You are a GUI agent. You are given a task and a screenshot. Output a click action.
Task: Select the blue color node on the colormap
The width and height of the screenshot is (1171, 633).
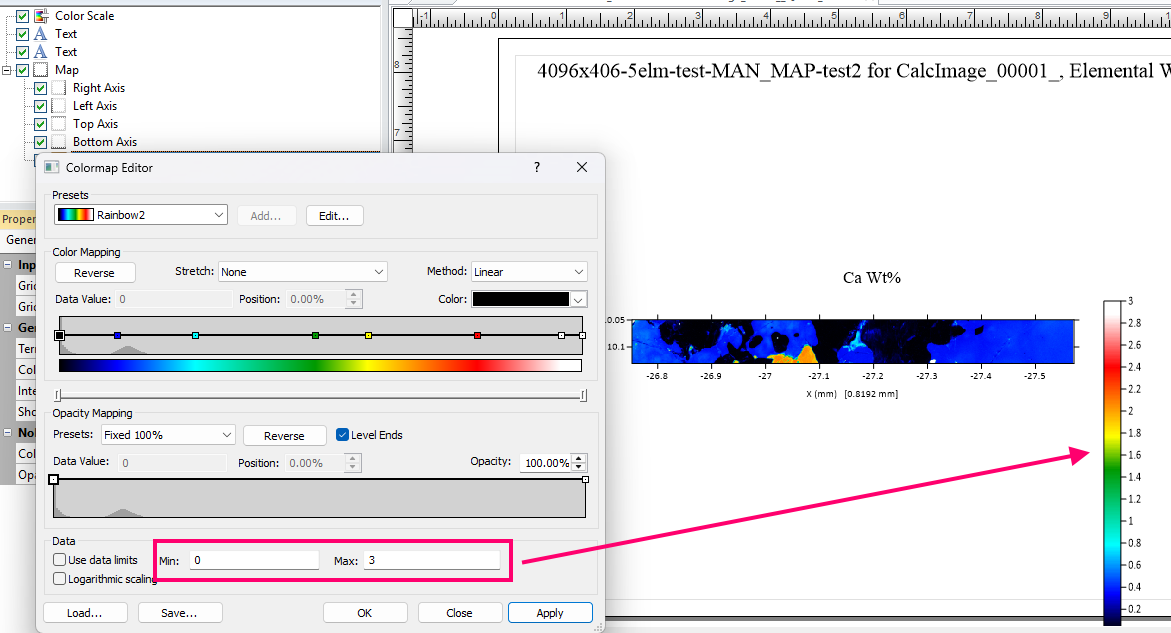coord(118,336)
